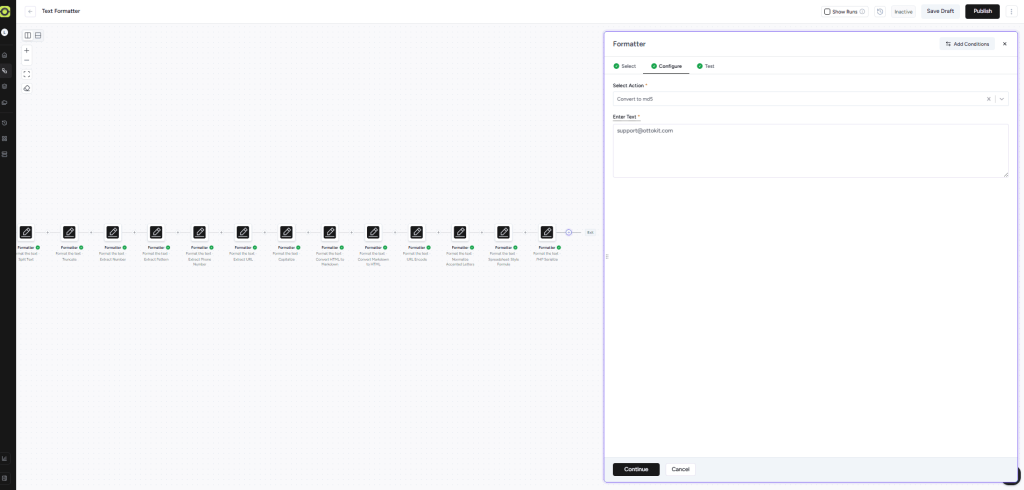Expand the Select Action dropdown chevron
The width and height of the screenshot is (1024, 490).
1001,99
